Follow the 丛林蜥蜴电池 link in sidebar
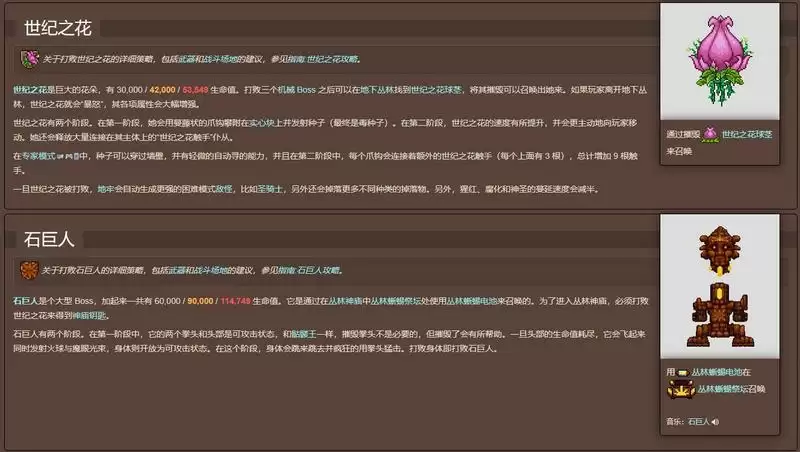This screenshot has height=452, width=800. [718, 372]
